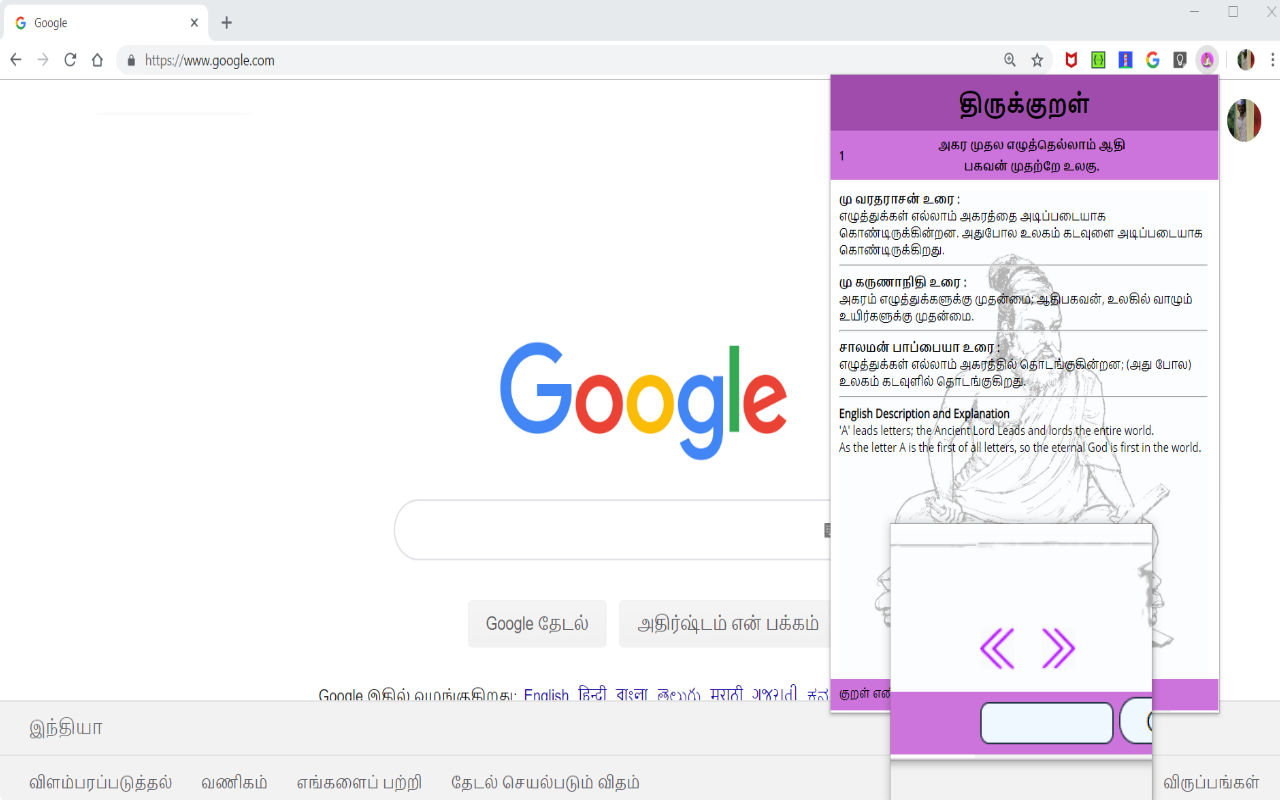Click the kural number input box
The image size is (1280, 800).
1046,723
